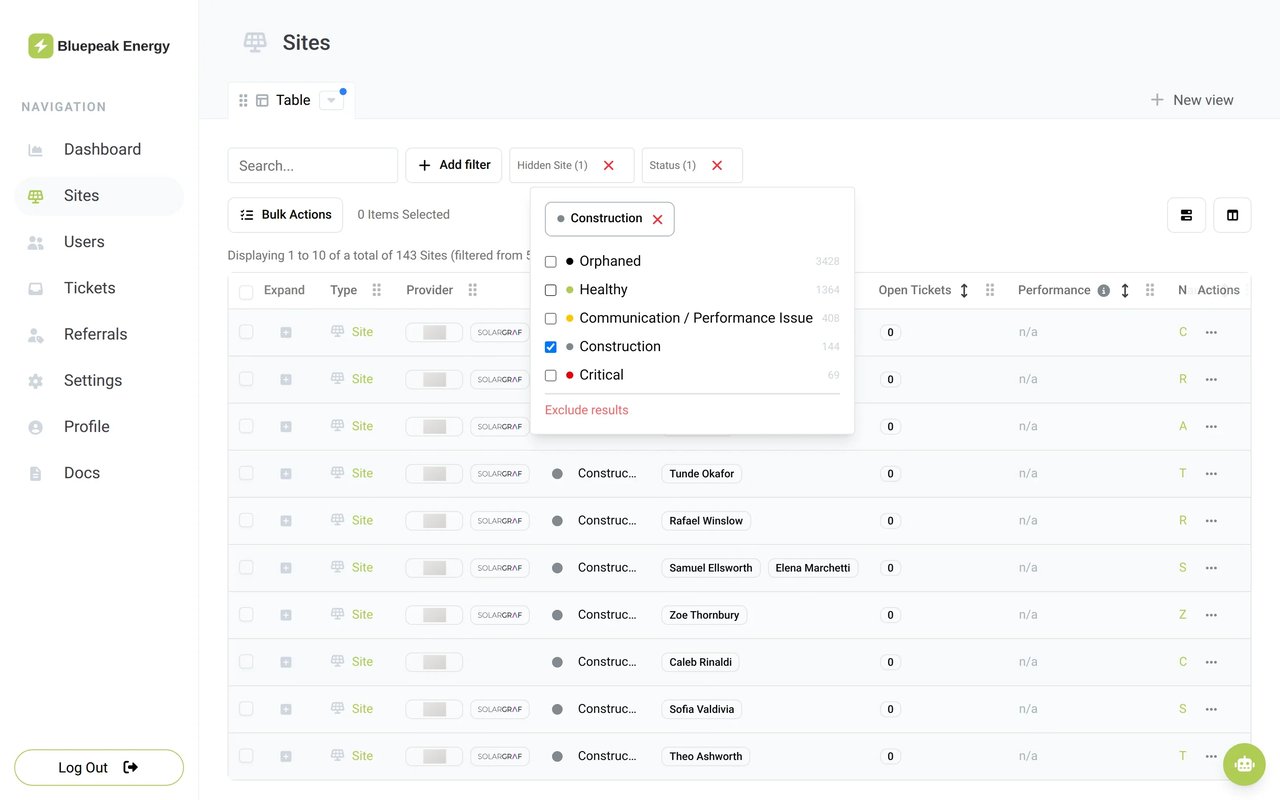Open row actions menu for Tunde Okafor
The image size is (1280, 800).
coord(1211,474)
